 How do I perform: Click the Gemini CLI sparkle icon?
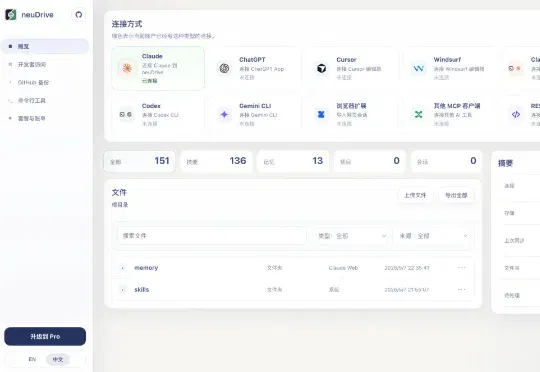[x=225, y=114]
